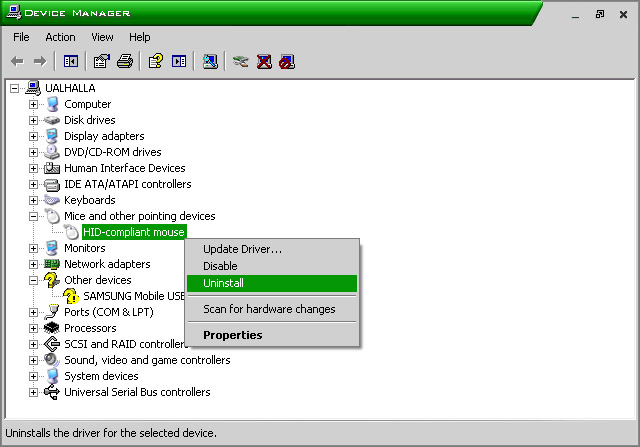Expand the Network adapters node

tap(34, 264)
